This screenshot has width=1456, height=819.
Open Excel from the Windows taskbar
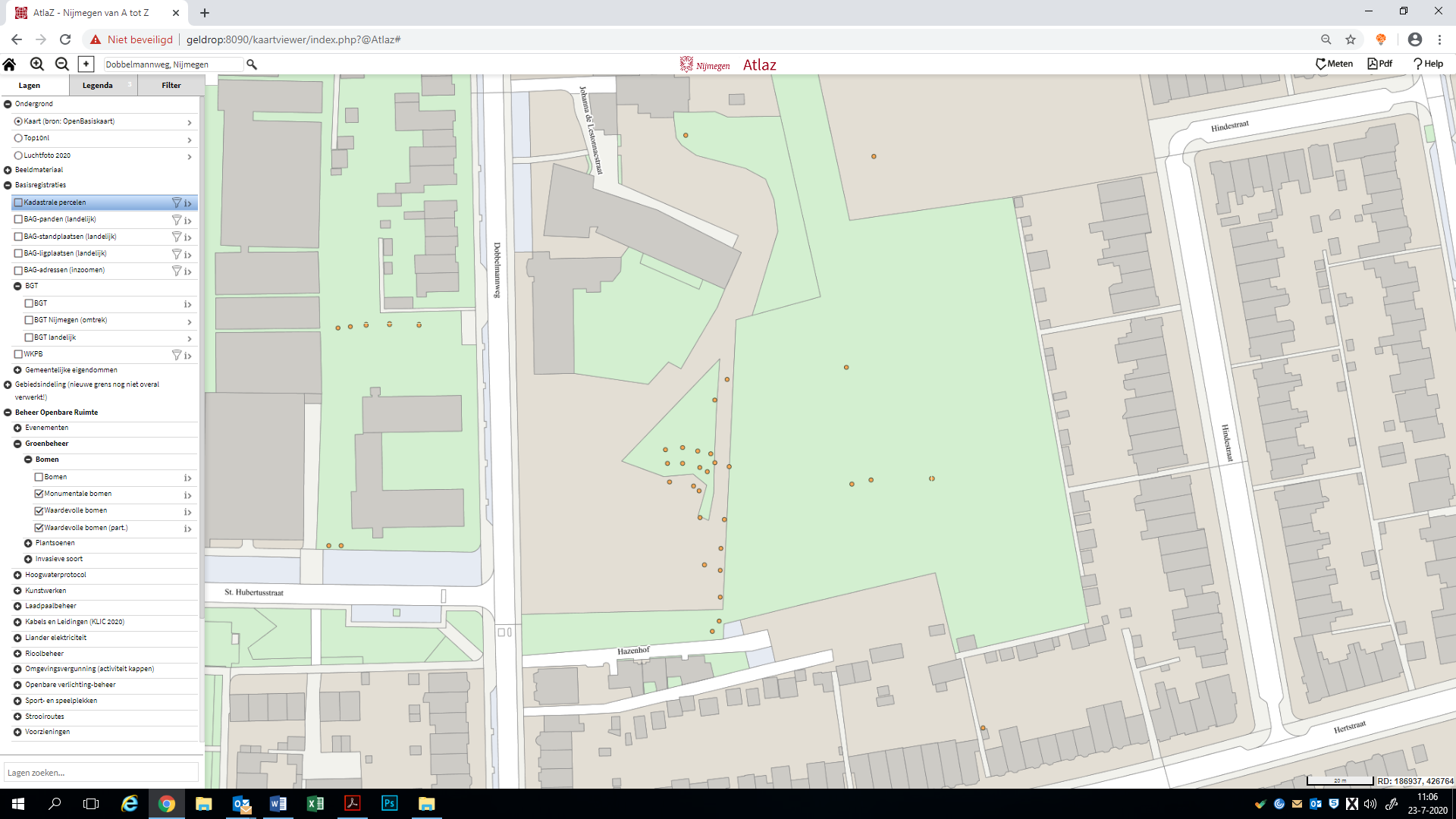point(315,804)
